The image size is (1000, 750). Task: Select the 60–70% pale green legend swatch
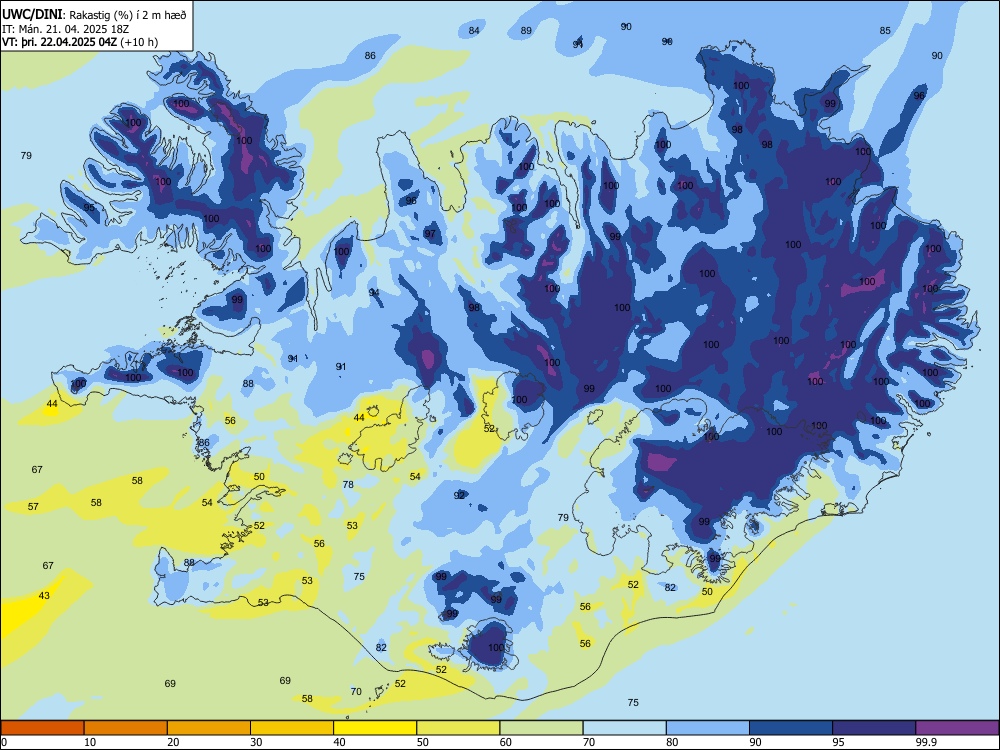(541, 728)
